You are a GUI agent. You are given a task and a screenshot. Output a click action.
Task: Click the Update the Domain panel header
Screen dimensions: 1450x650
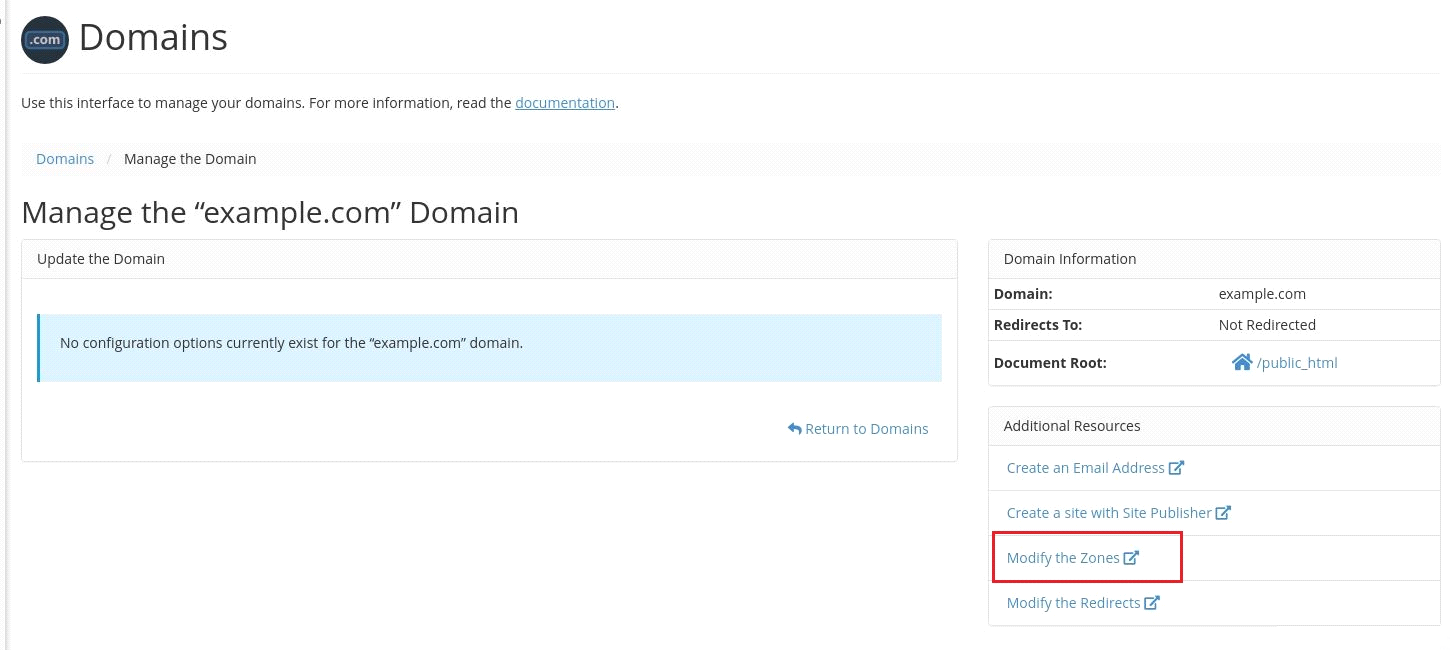tap(100, 258)
